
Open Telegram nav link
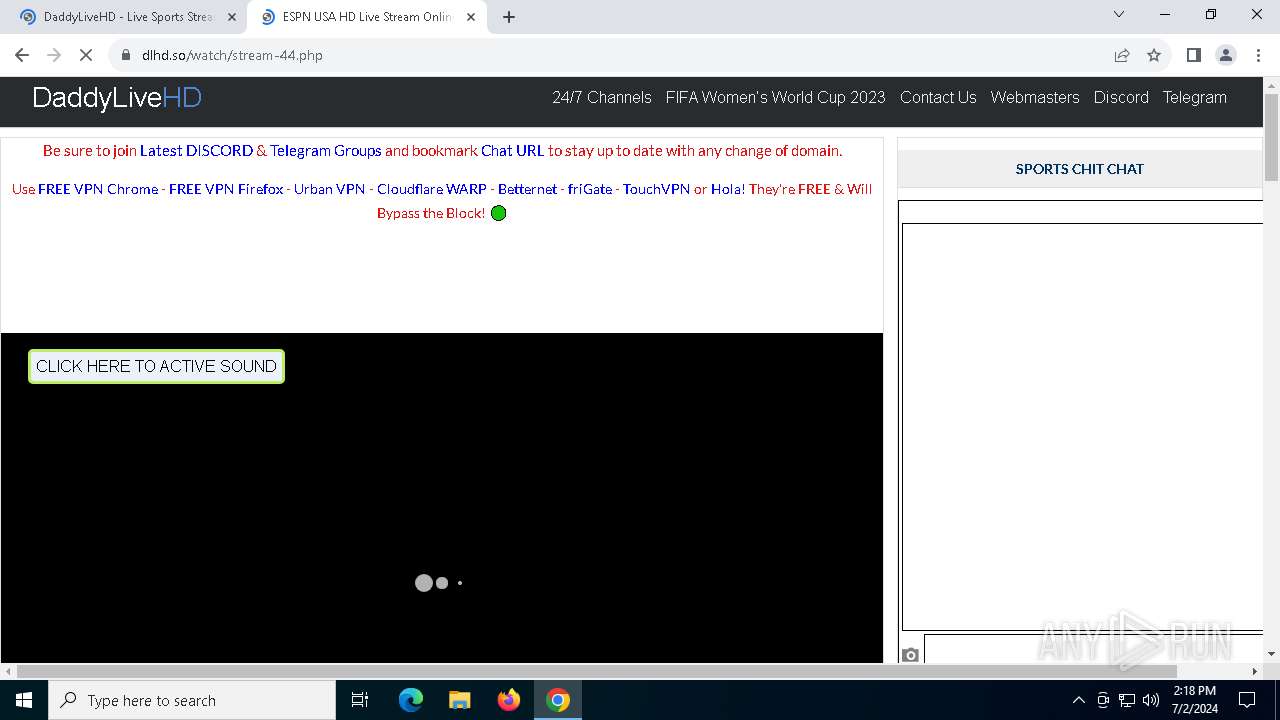tap(1194, 97)
